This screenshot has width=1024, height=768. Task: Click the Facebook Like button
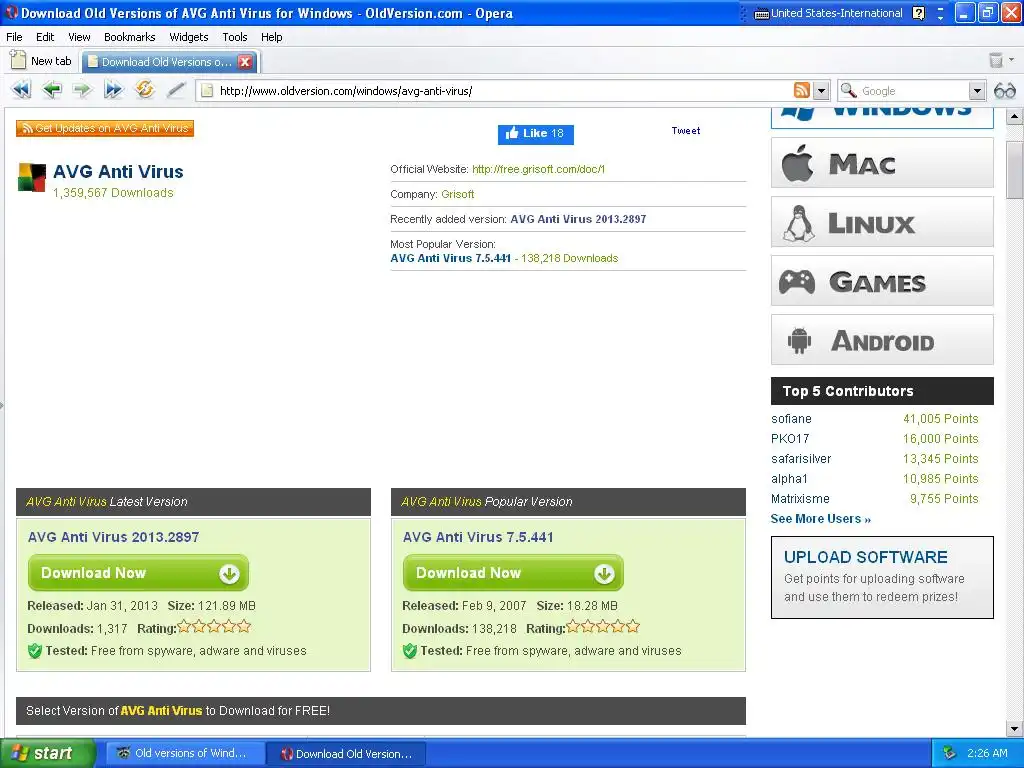(x=536, y=134)
